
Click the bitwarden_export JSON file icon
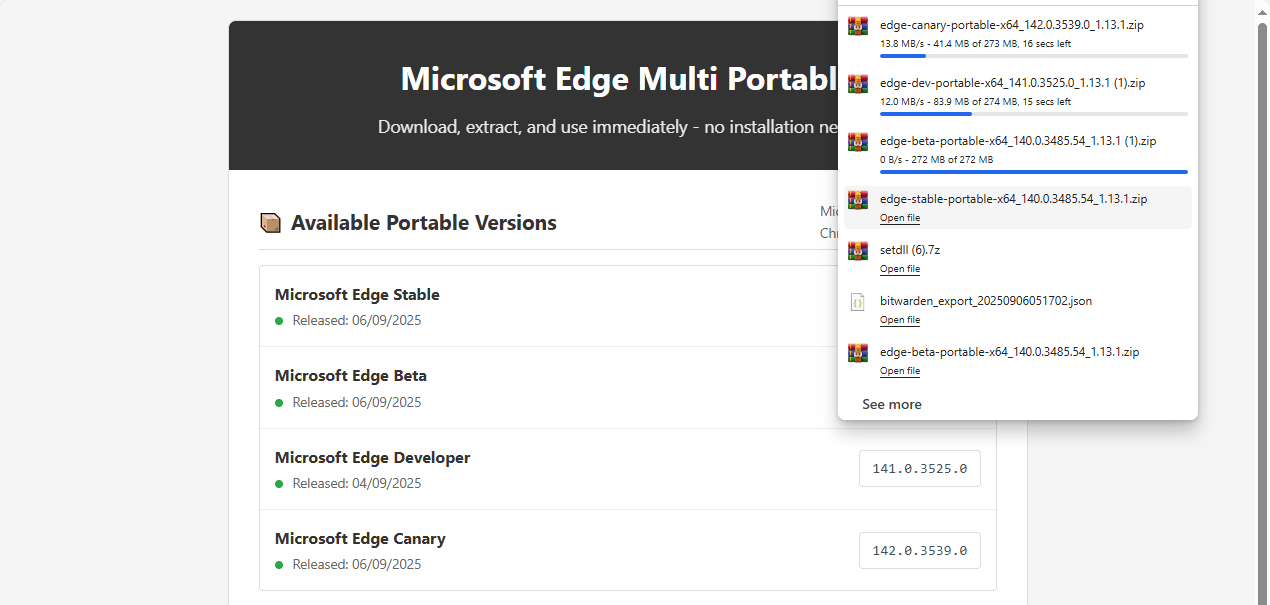click(x=857, y=302)
